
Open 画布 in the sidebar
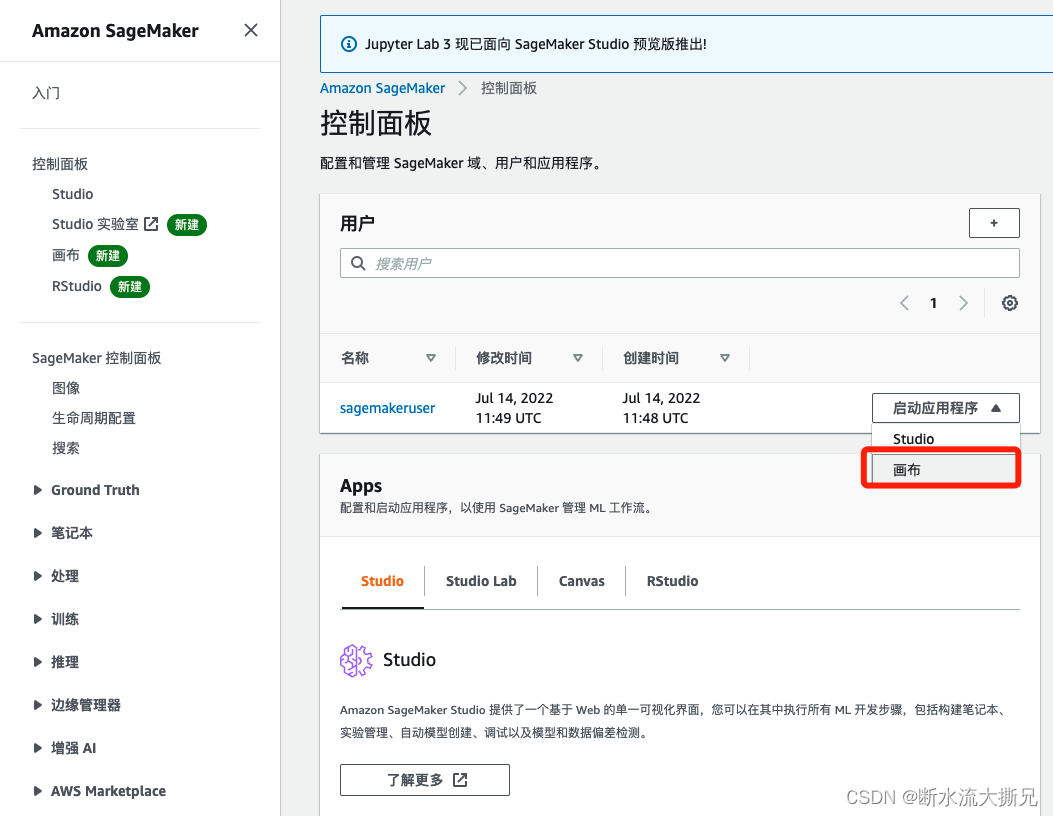click(x=66, y=255)
